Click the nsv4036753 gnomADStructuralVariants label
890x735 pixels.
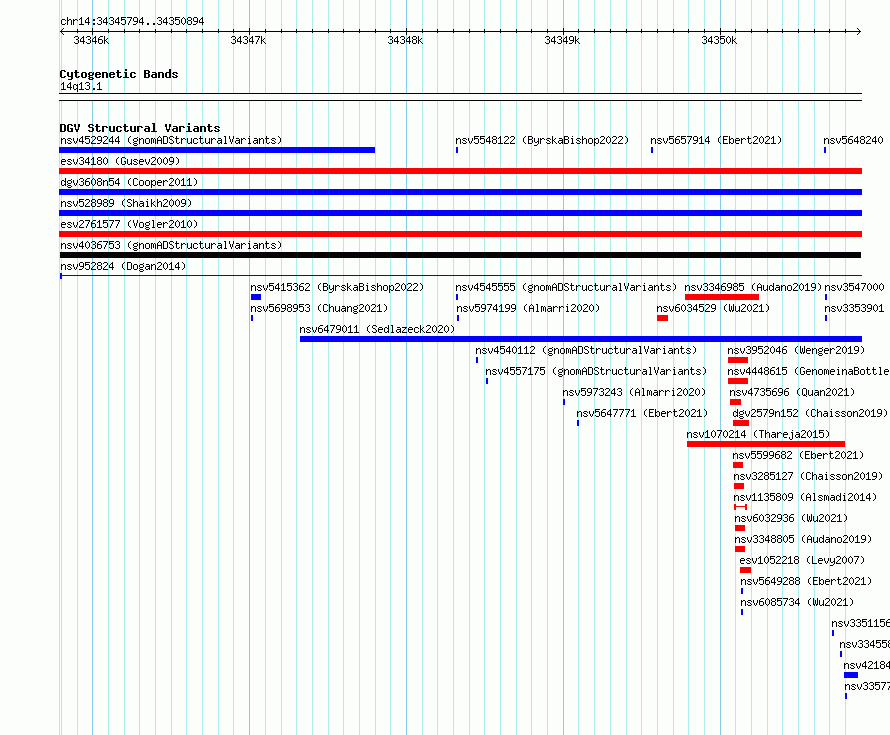(x=171, y=245)
